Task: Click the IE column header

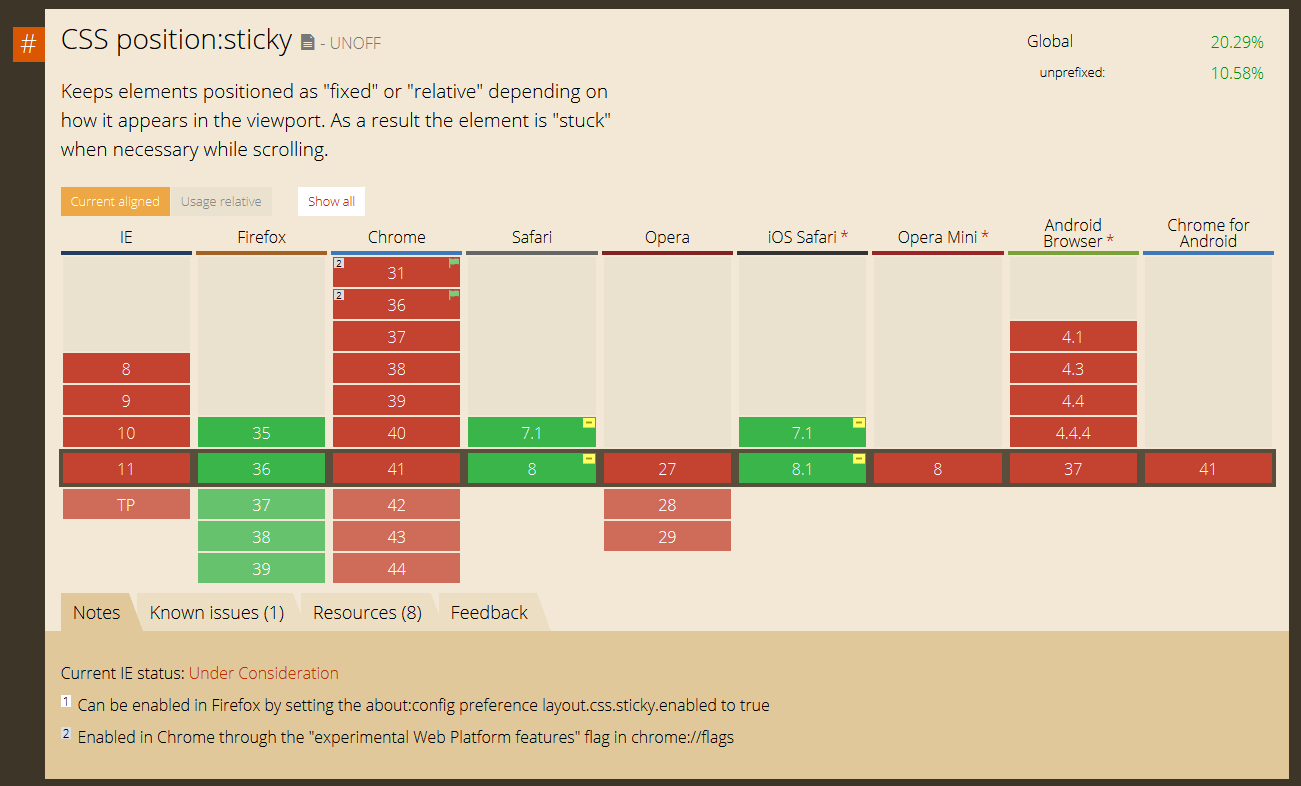Action: (x=126, y=237)
